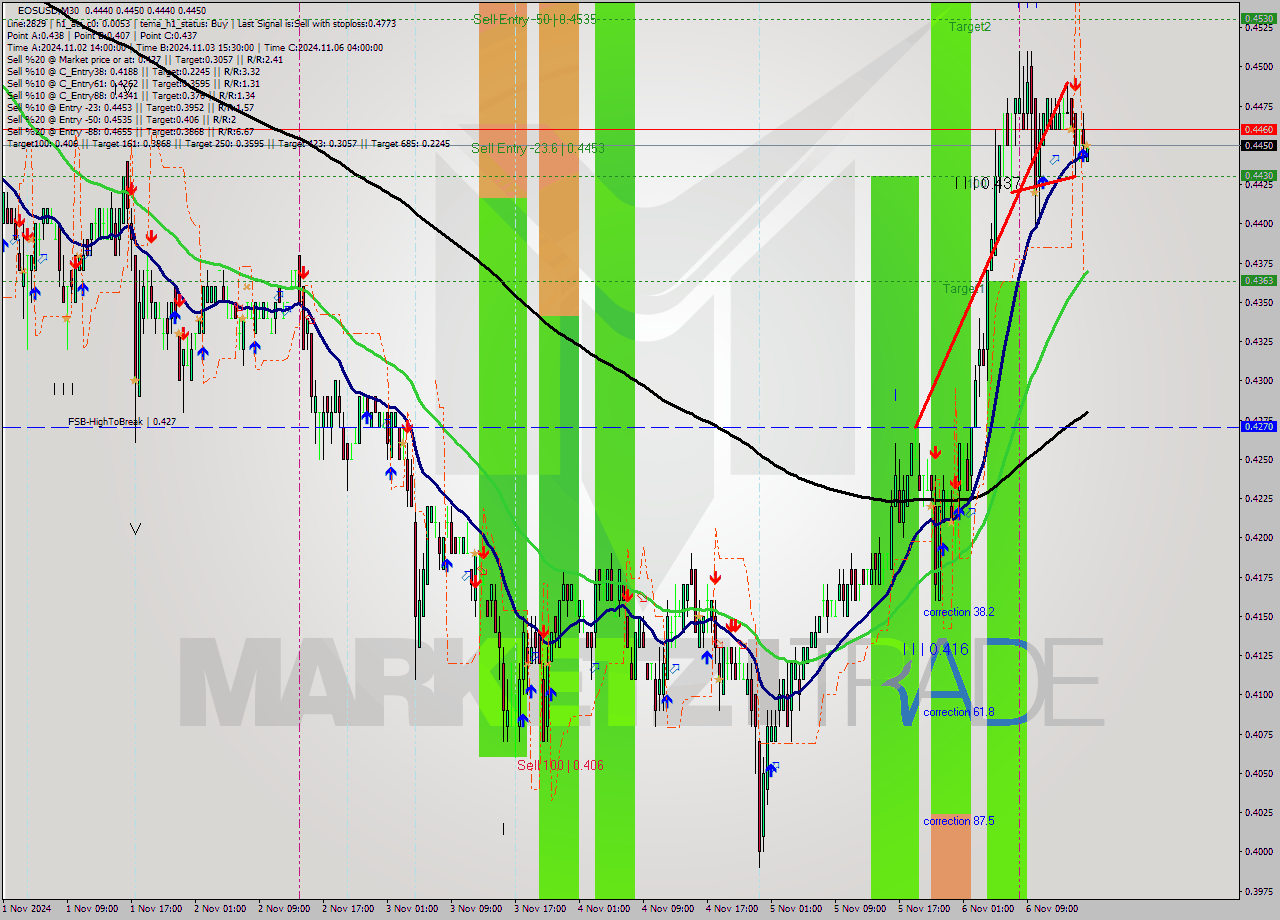1280x920 pixels.
Task: Select the 'Sell %20 @ Entry -50' line
Action: (x=123, y=119)
